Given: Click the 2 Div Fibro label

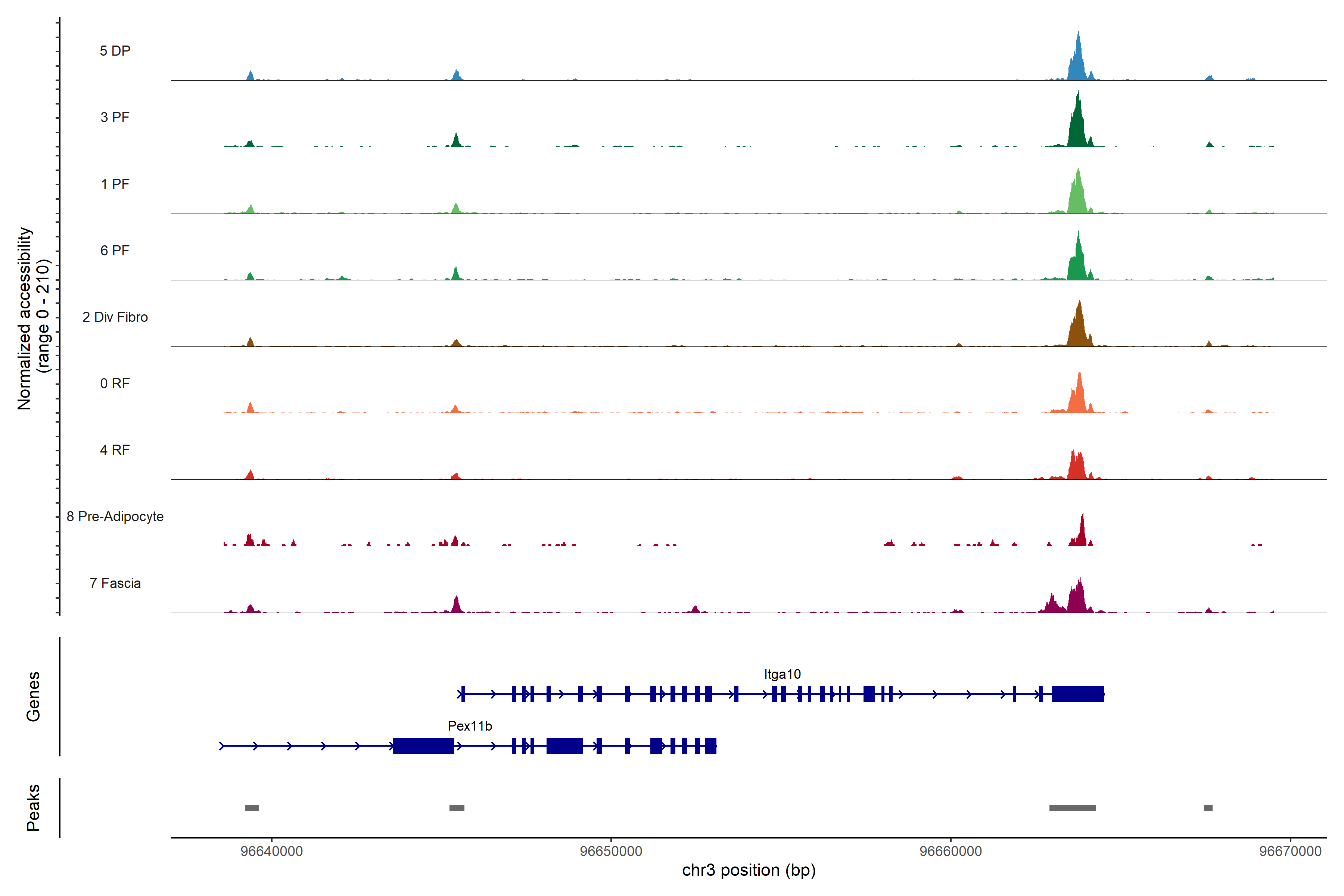Looking at the screenshot, I should point(115,317).
